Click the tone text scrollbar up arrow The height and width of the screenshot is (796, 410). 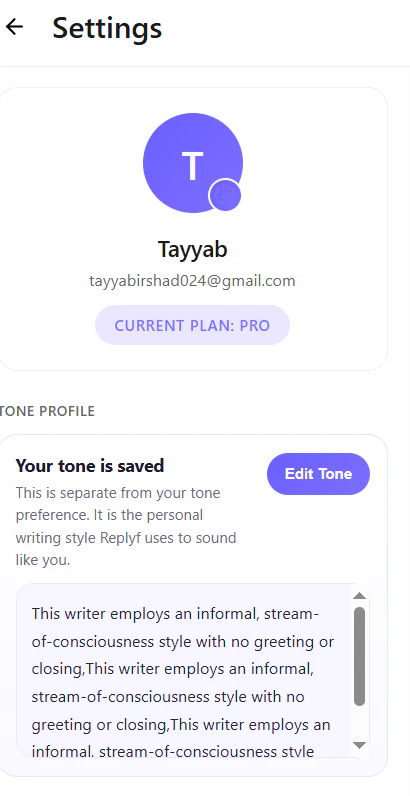[359, 596]
